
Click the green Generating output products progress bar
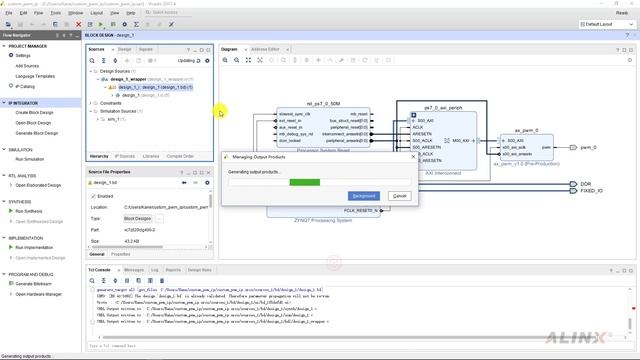pos(305,182)
